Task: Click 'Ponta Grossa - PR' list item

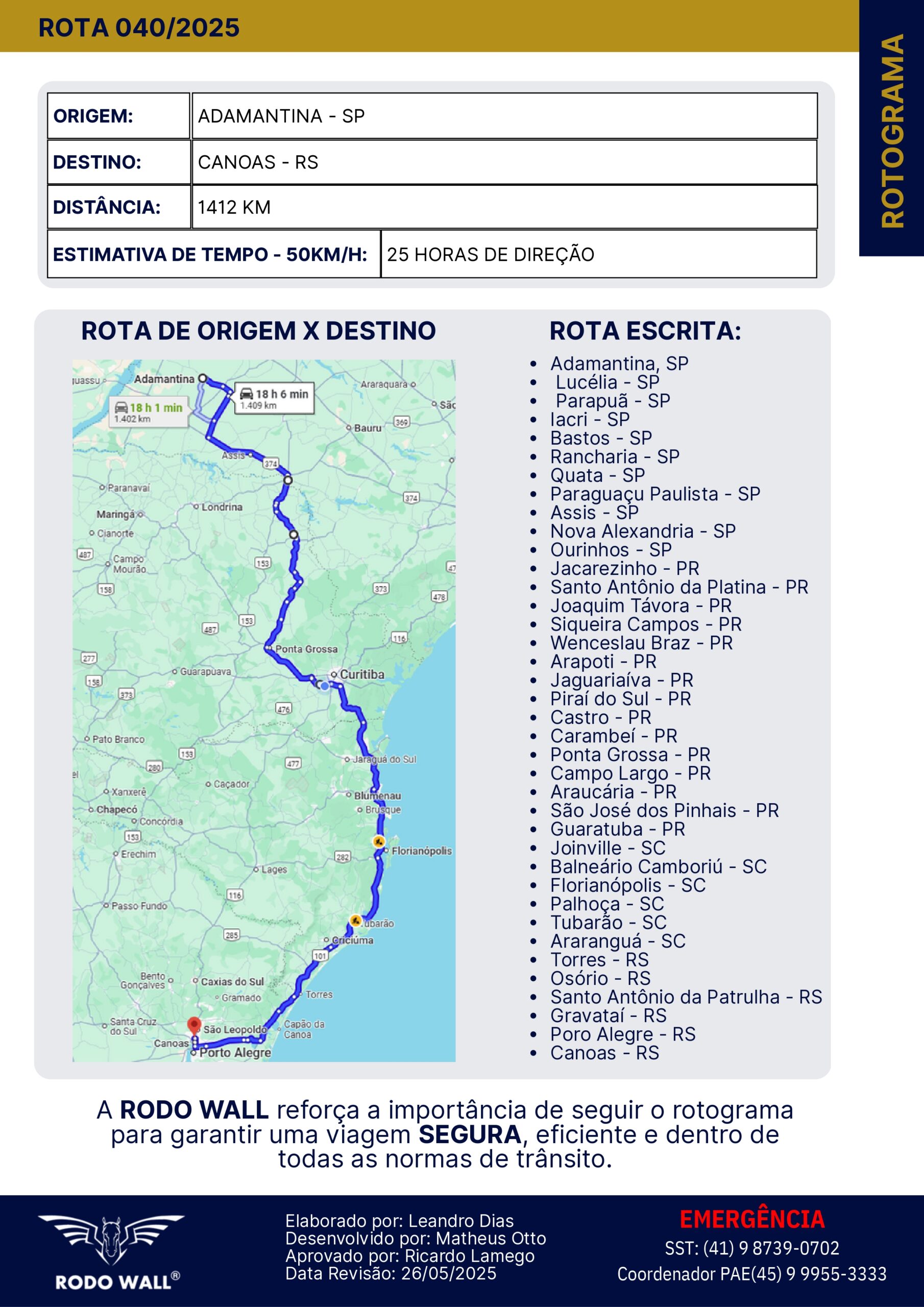Action: click(630, 755)
